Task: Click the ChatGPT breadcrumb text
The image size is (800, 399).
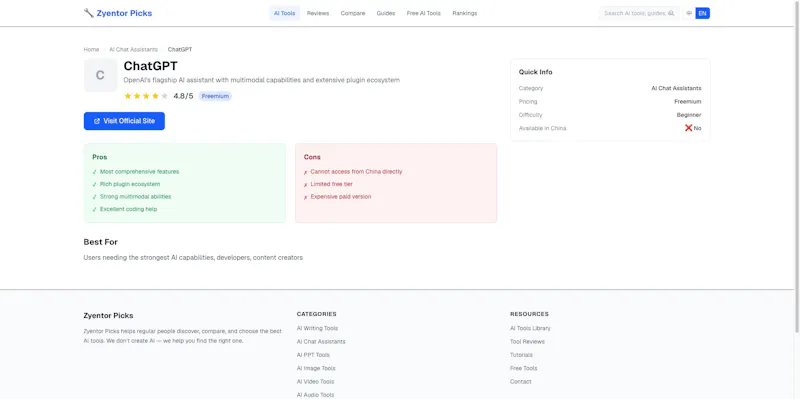Action: point(180,49)
